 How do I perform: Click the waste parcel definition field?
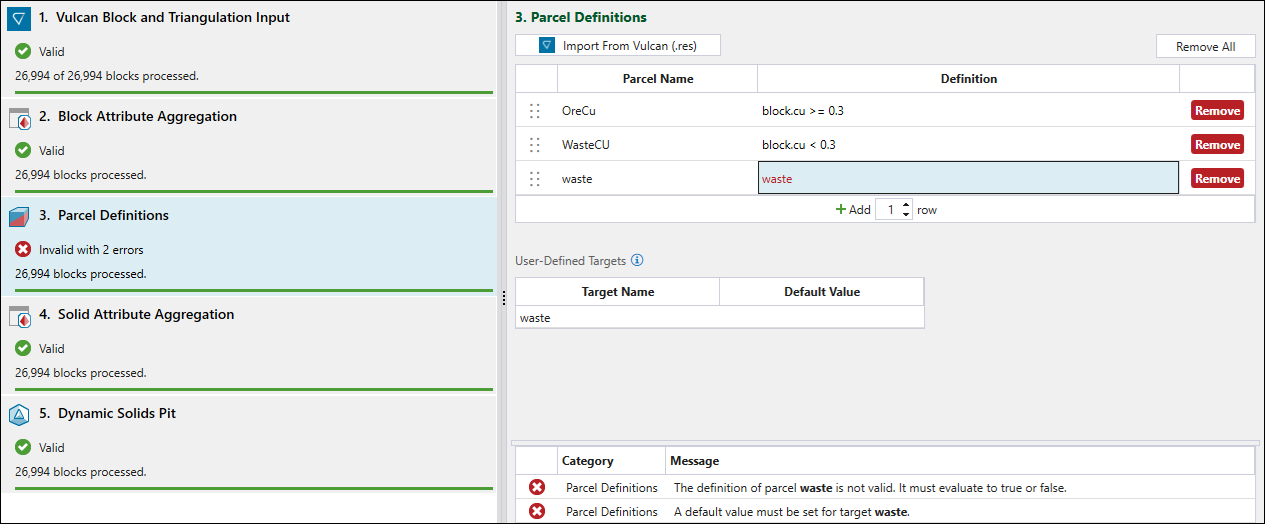click(x=967, y=179)
